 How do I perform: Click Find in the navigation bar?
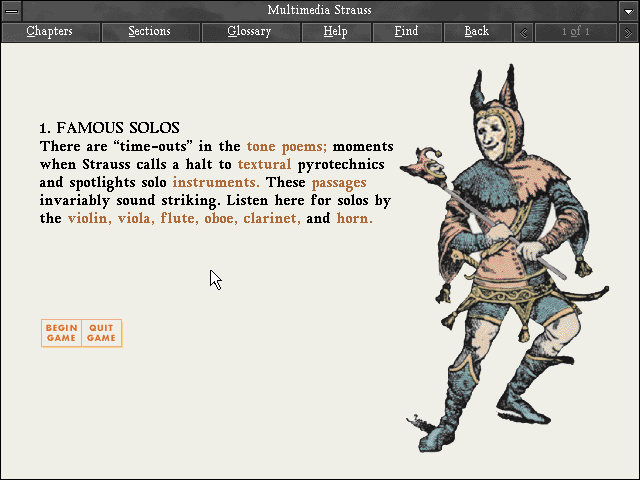pyautogui.click(x=406, y=32)
